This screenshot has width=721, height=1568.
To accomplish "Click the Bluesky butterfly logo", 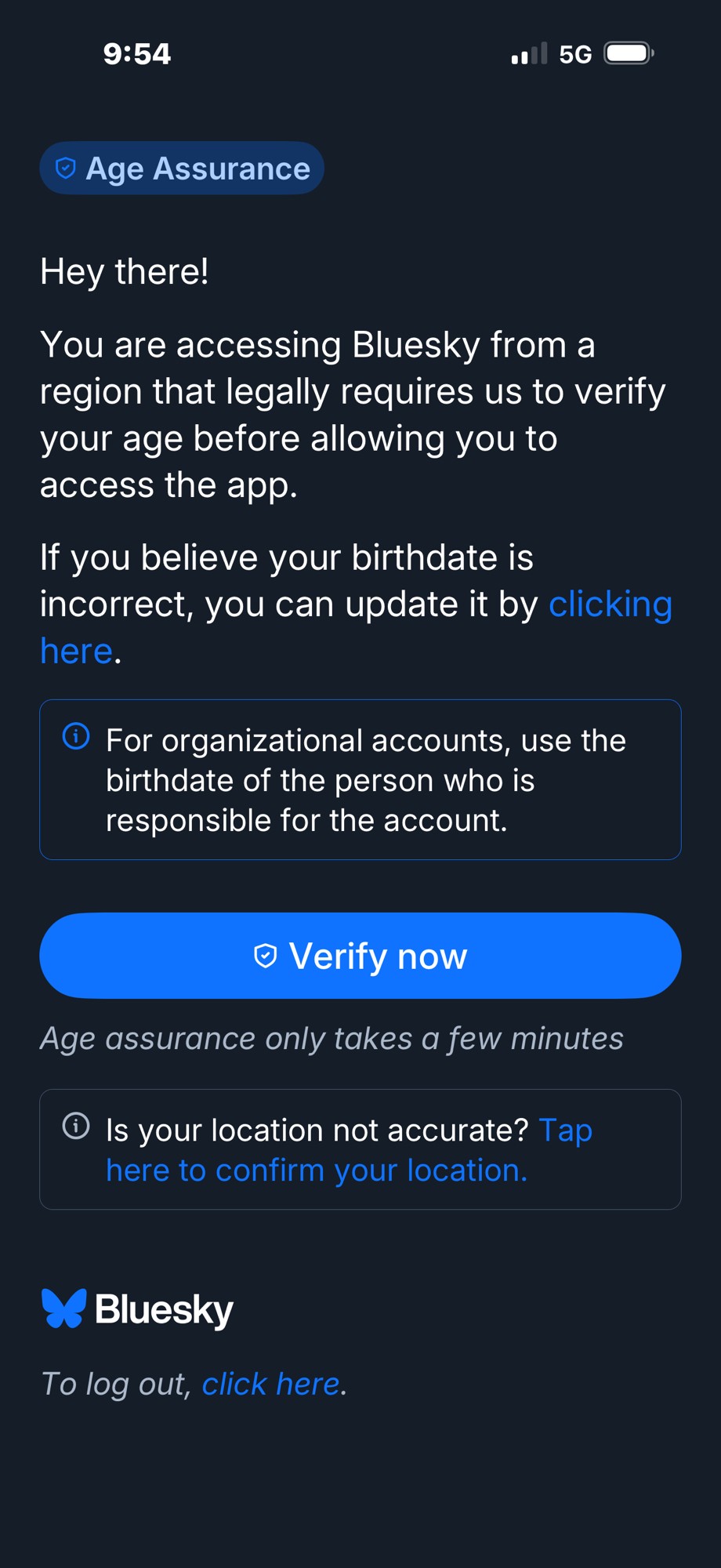I will pyautogui.click(x=63, y=1308).
